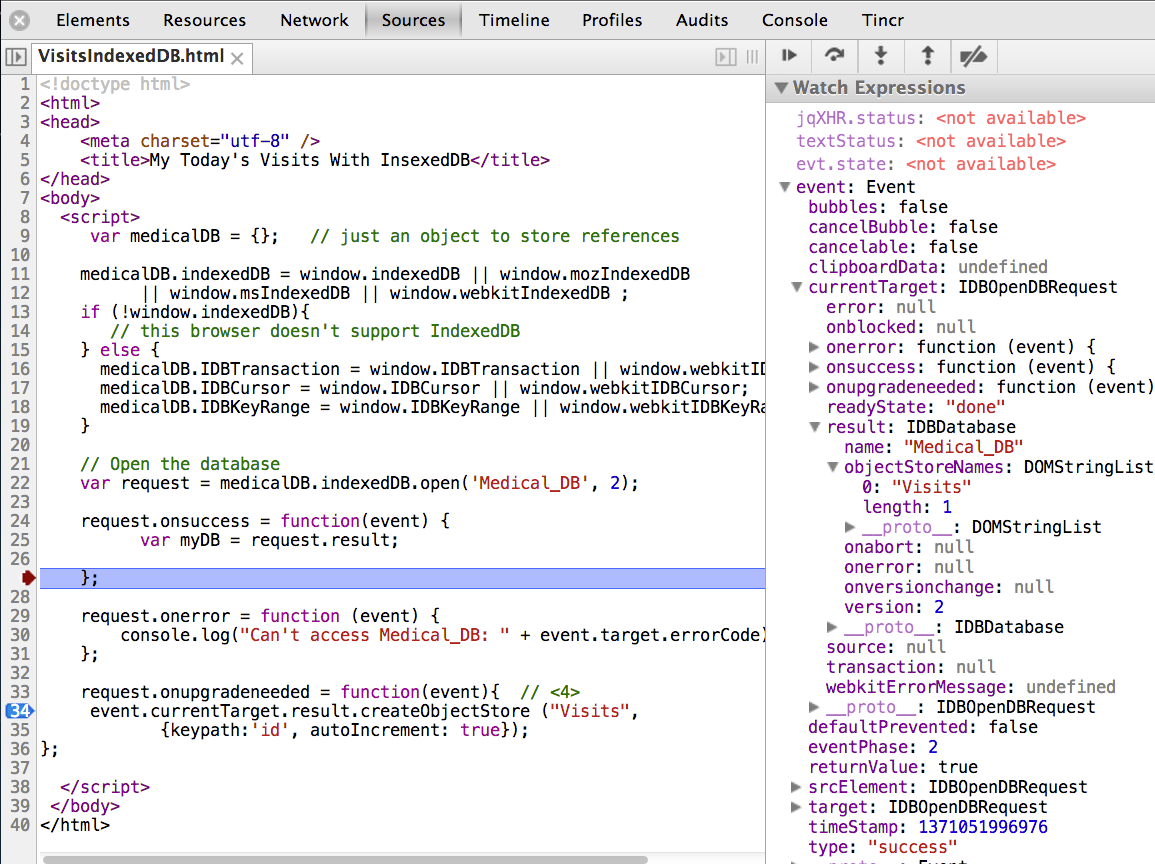Open the Console tab
Screen dimensions: 1155x864
click(x=794, y=20)
